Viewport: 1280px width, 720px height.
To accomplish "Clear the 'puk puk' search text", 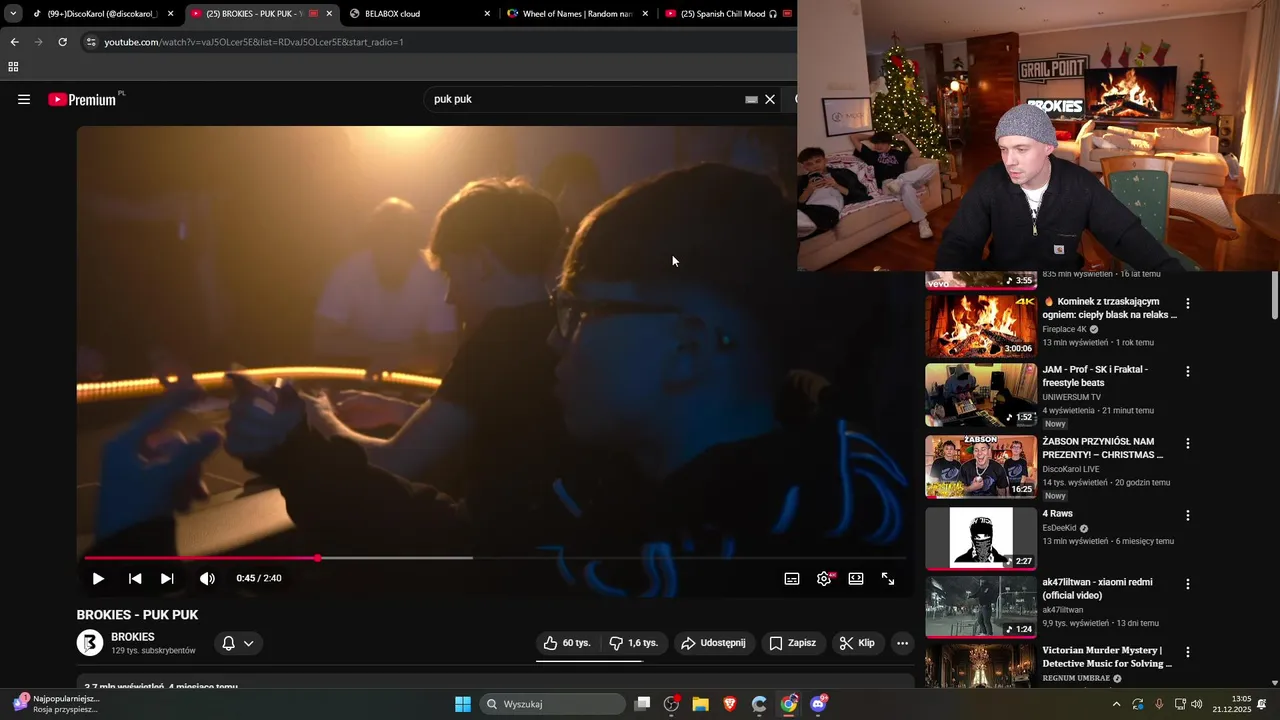I will (770, 99).
